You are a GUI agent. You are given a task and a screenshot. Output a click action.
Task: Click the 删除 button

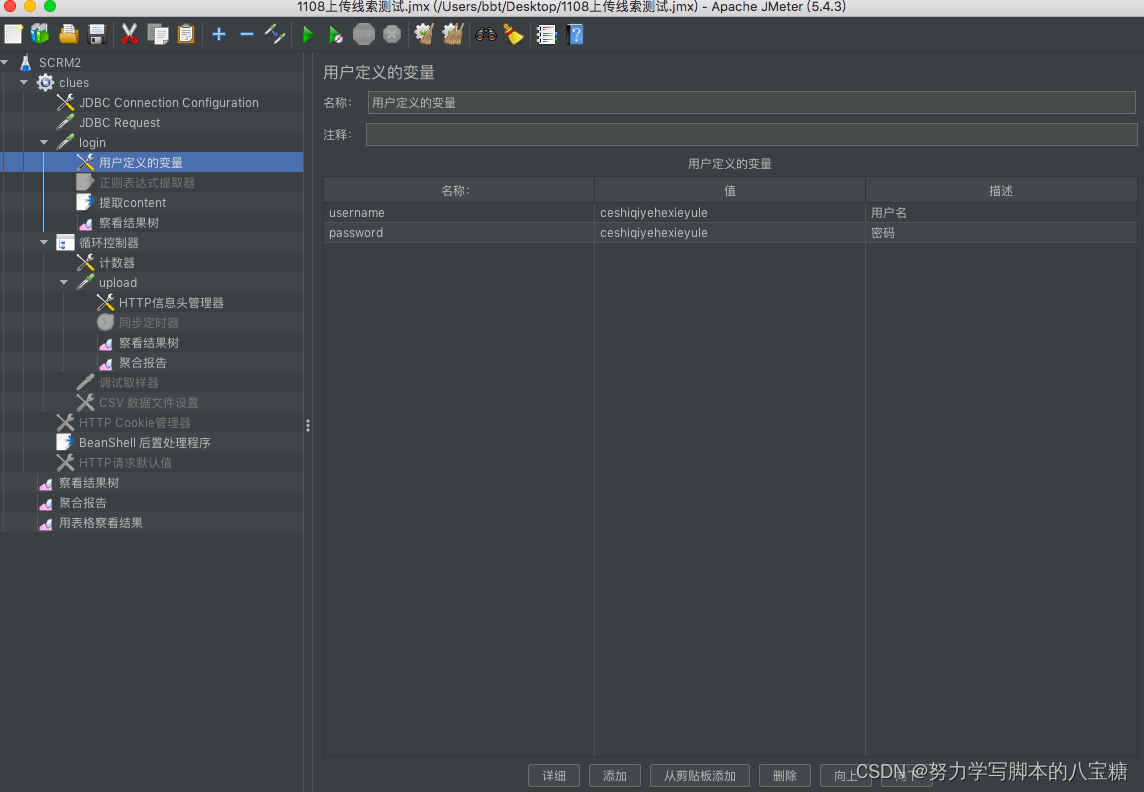(785, 776)
